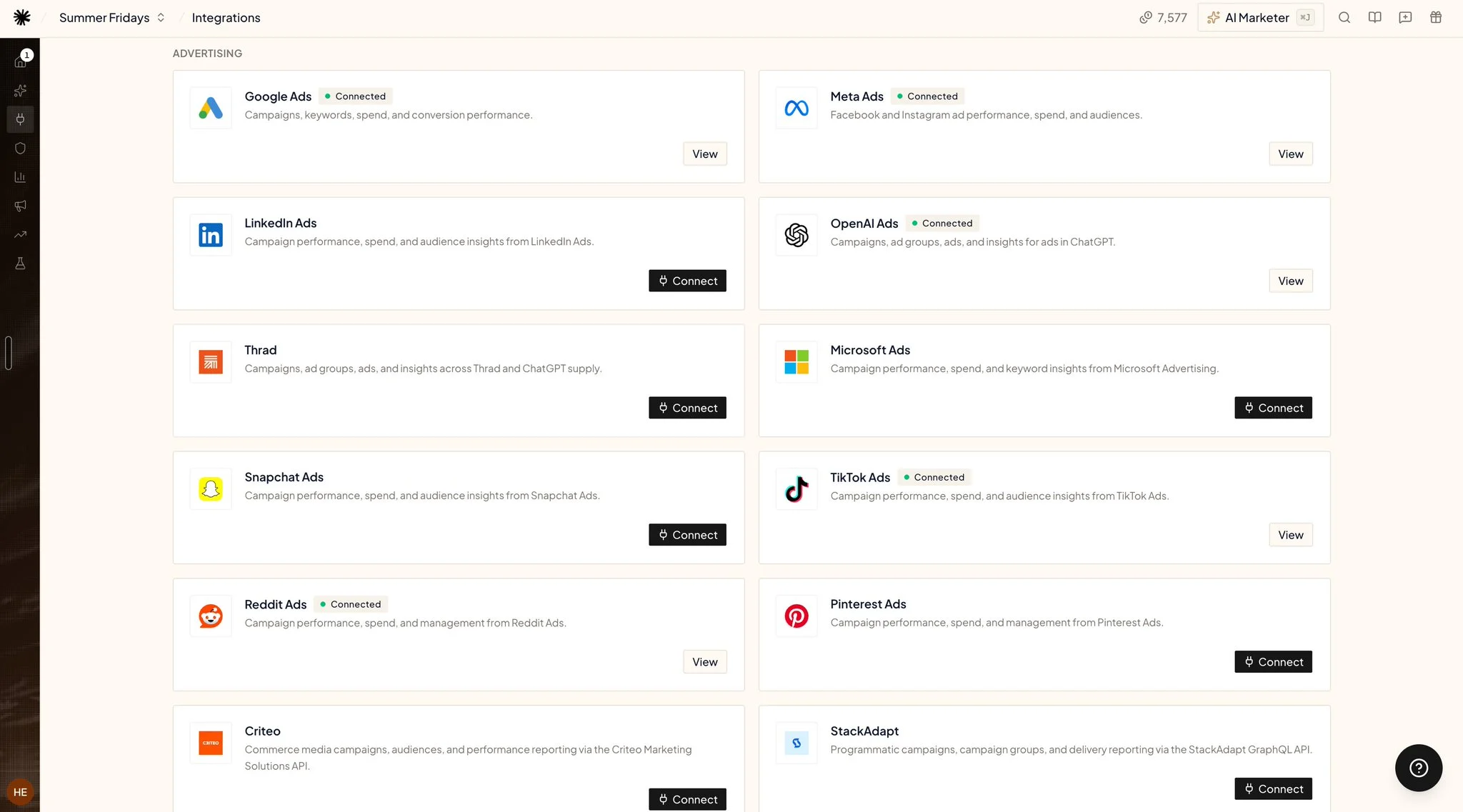Click the OpenAI Ads Connected status badge
1463x812 pixels.
[x=942, y=224]
